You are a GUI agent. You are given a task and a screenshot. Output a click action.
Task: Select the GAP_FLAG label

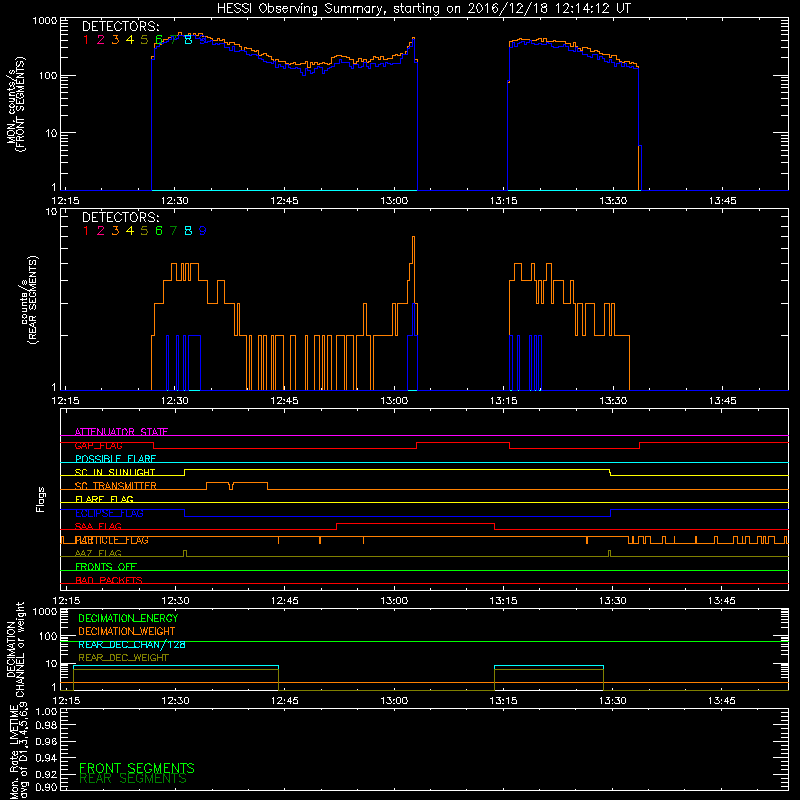pos(98,445)
